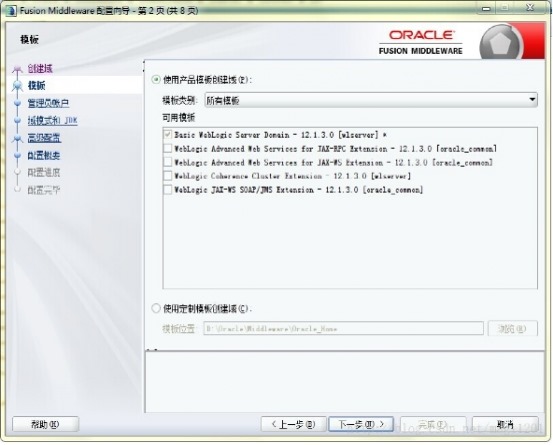The width and height of the screenshot is (553, 445).
Task: Toggle Basic WebLogic Server Domain checkbox
Action: 168,134
